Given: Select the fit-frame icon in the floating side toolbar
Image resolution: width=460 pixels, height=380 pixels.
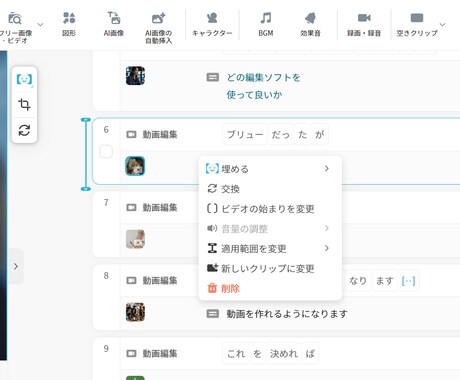Looking at the screenshot, I should point(24,79).
